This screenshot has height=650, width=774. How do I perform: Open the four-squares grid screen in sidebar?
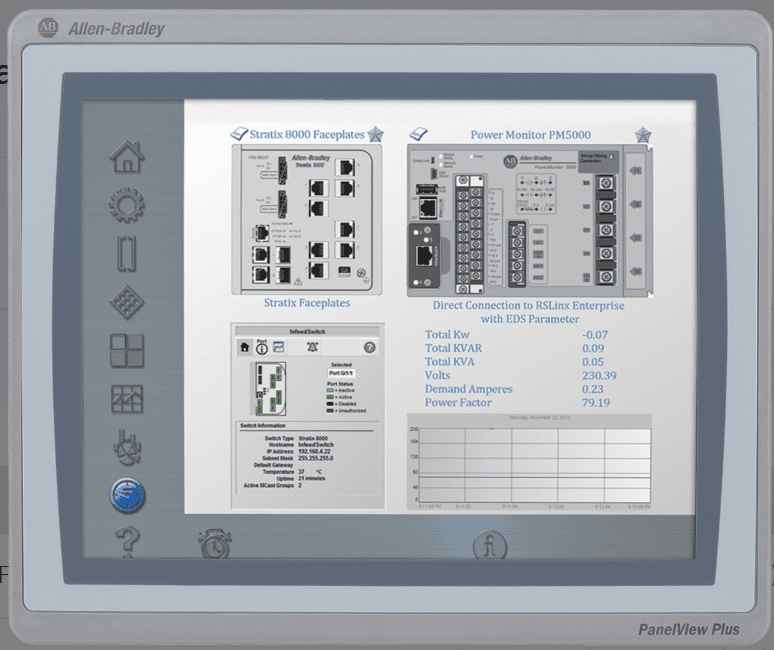click(x=127, y=351)
